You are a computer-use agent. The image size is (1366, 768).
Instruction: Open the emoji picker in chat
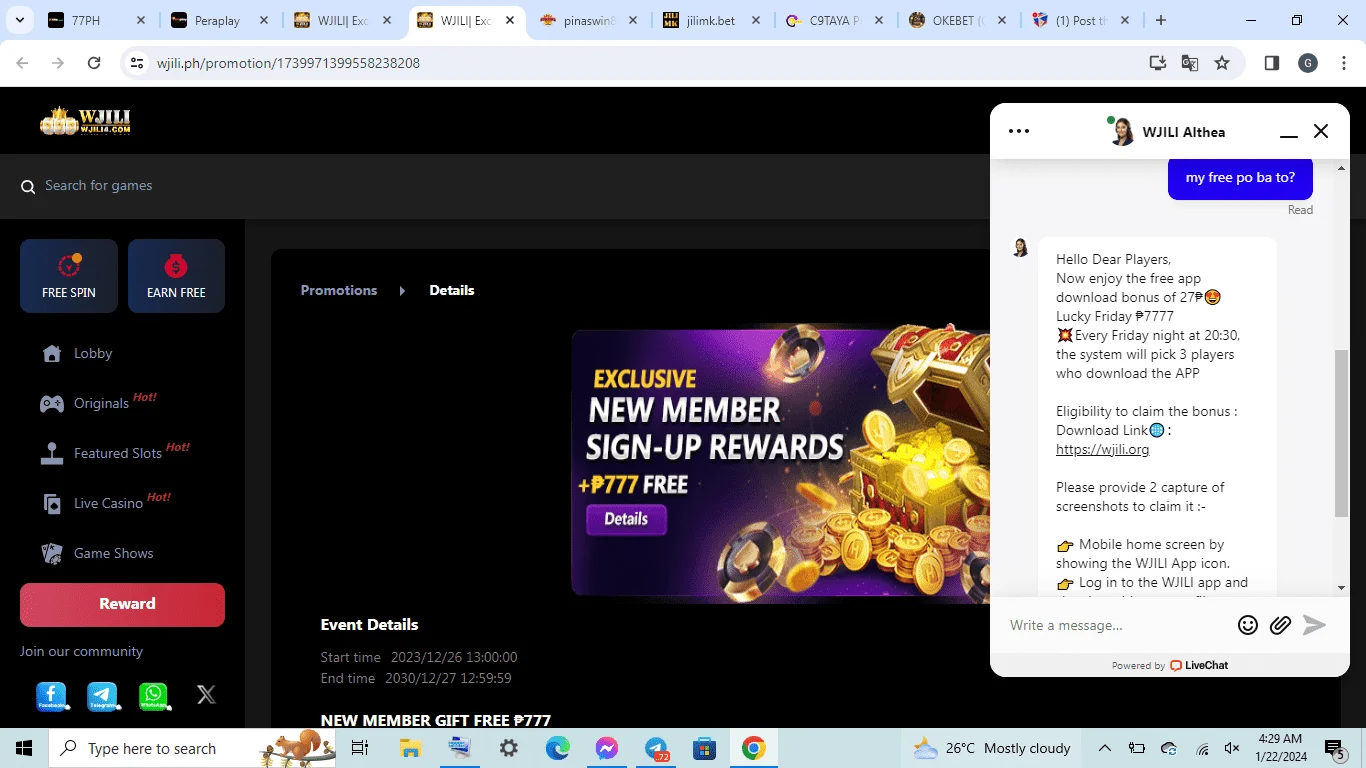(x=1248, y=625)
